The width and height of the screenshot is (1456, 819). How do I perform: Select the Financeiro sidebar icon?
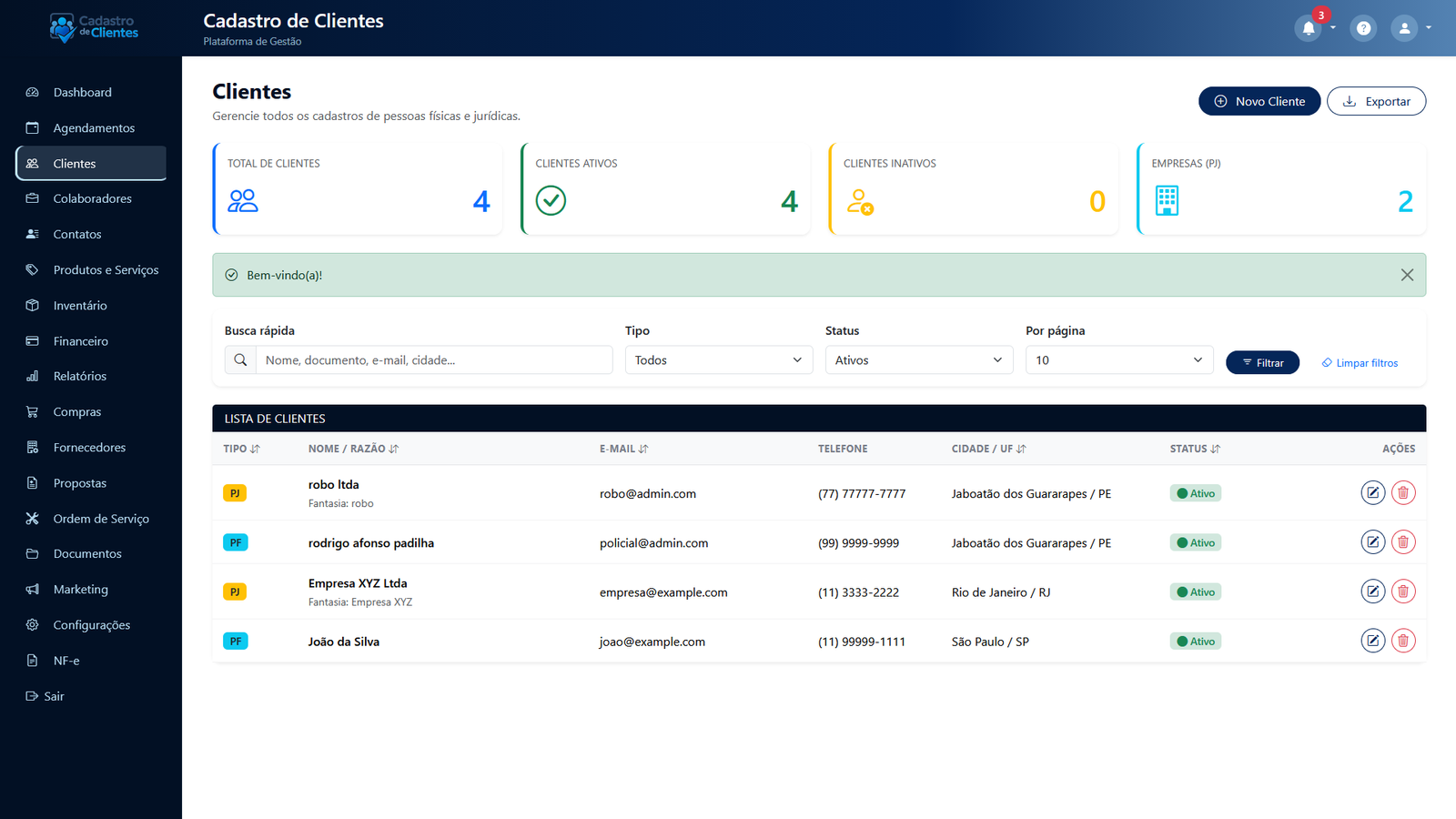pyautogui.click(x=32, y=340)
